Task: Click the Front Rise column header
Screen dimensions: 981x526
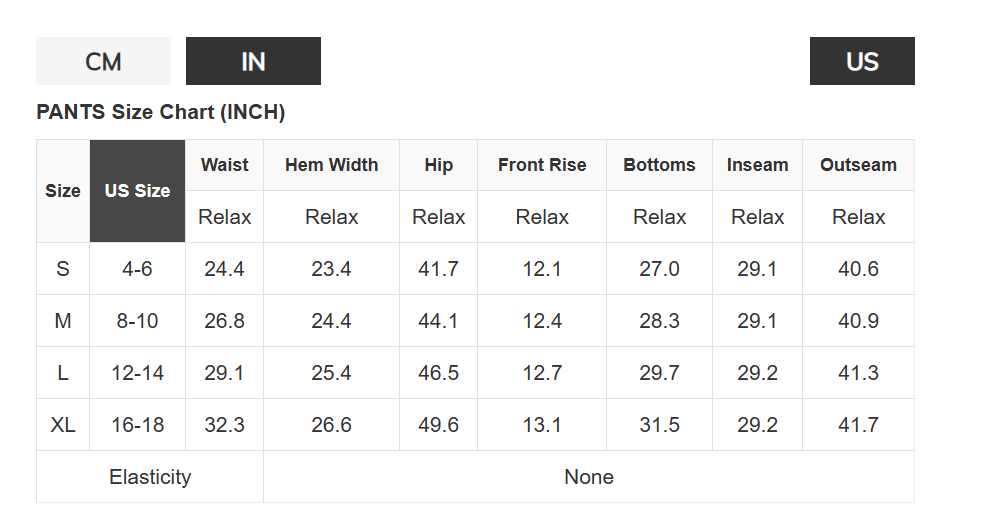Action: coord(542,165)
